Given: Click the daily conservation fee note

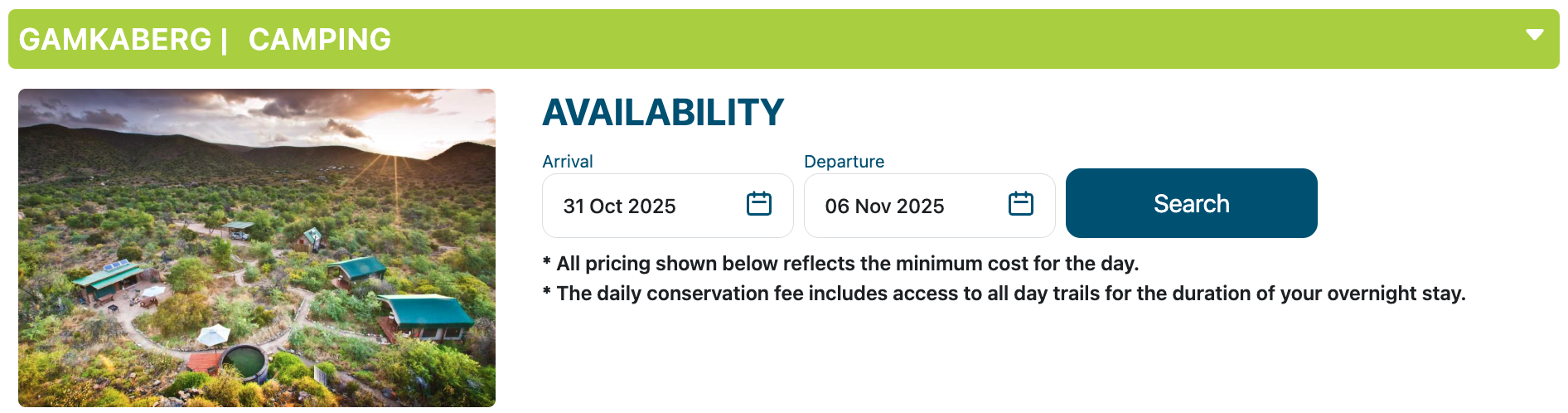Looking at the screenshot, I should (x=1004, y=294).
